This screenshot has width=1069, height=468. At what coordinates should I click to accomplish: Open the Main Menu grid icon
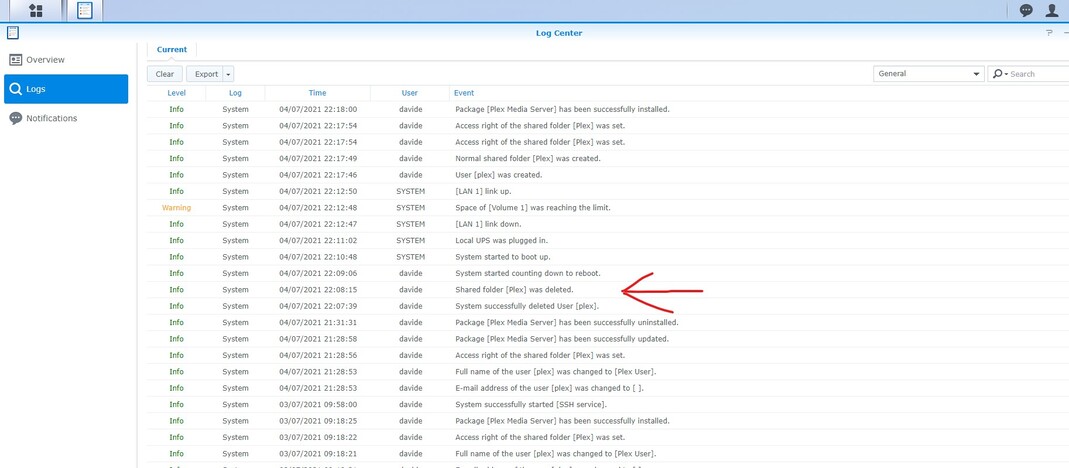35,10
